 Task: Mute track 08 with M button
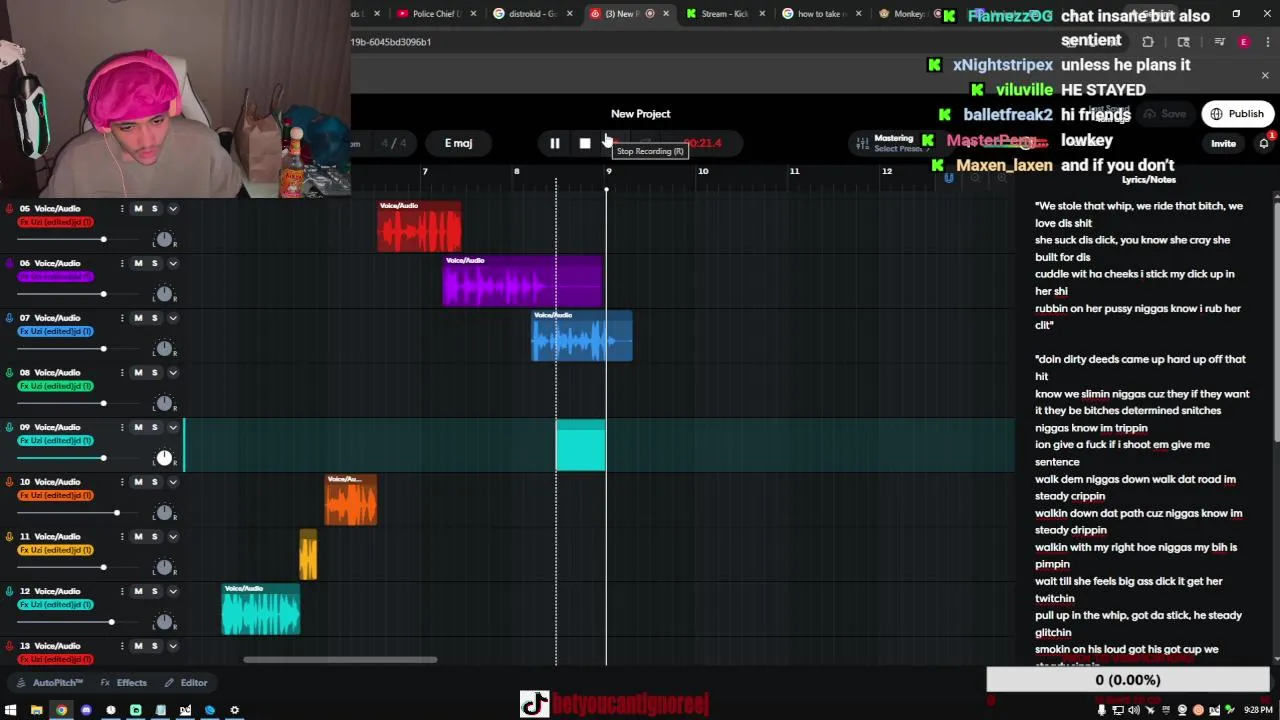(x=138, y=372)
